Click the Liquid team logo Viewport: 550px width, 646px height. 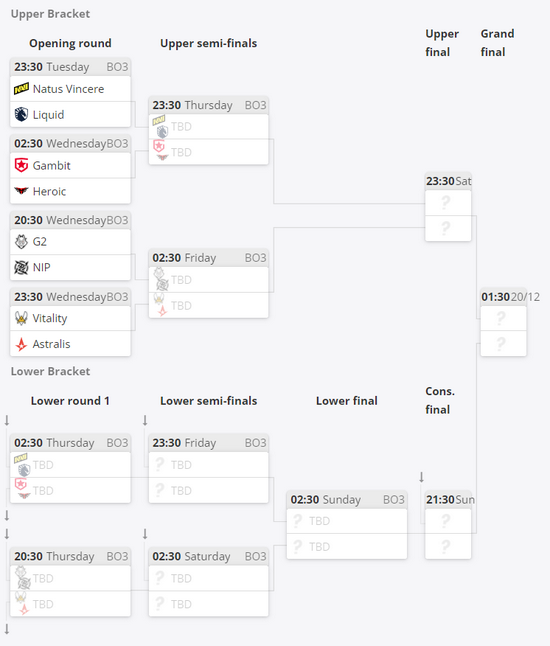(21, 114)
